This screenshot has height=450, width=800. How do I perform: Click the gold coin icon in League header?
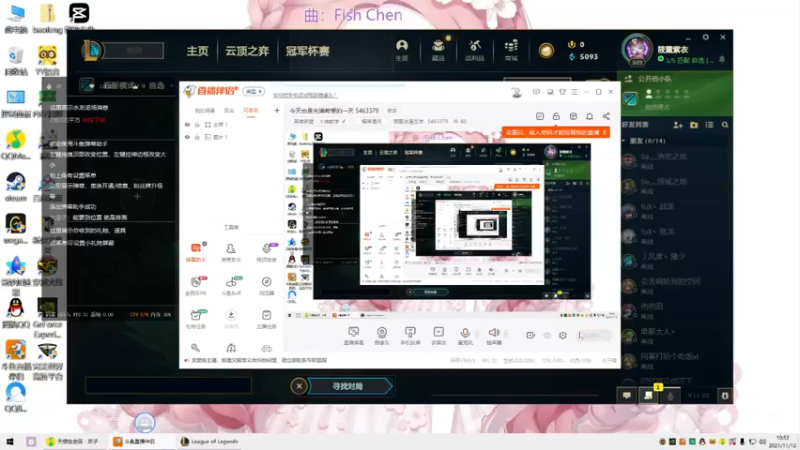click(546, 51)
